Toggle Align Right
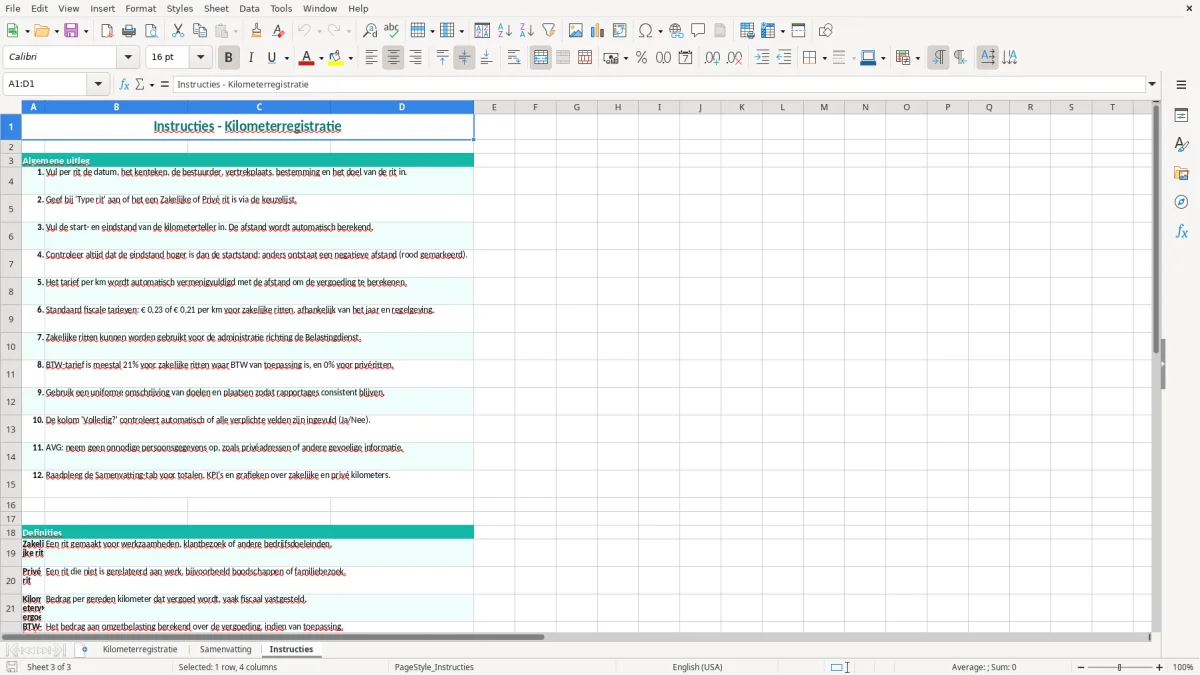The height and width of the screenshot is (675, 1200). (x=415, y=58)
